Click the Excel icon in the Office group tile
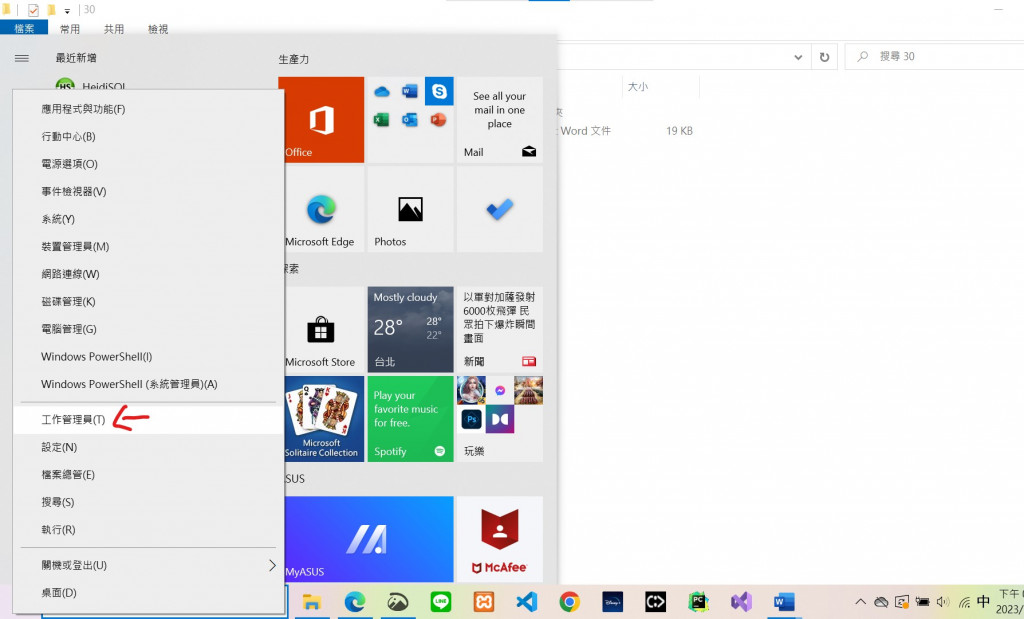Screen dimensions: 1024x619 click(x=382, y=119)
